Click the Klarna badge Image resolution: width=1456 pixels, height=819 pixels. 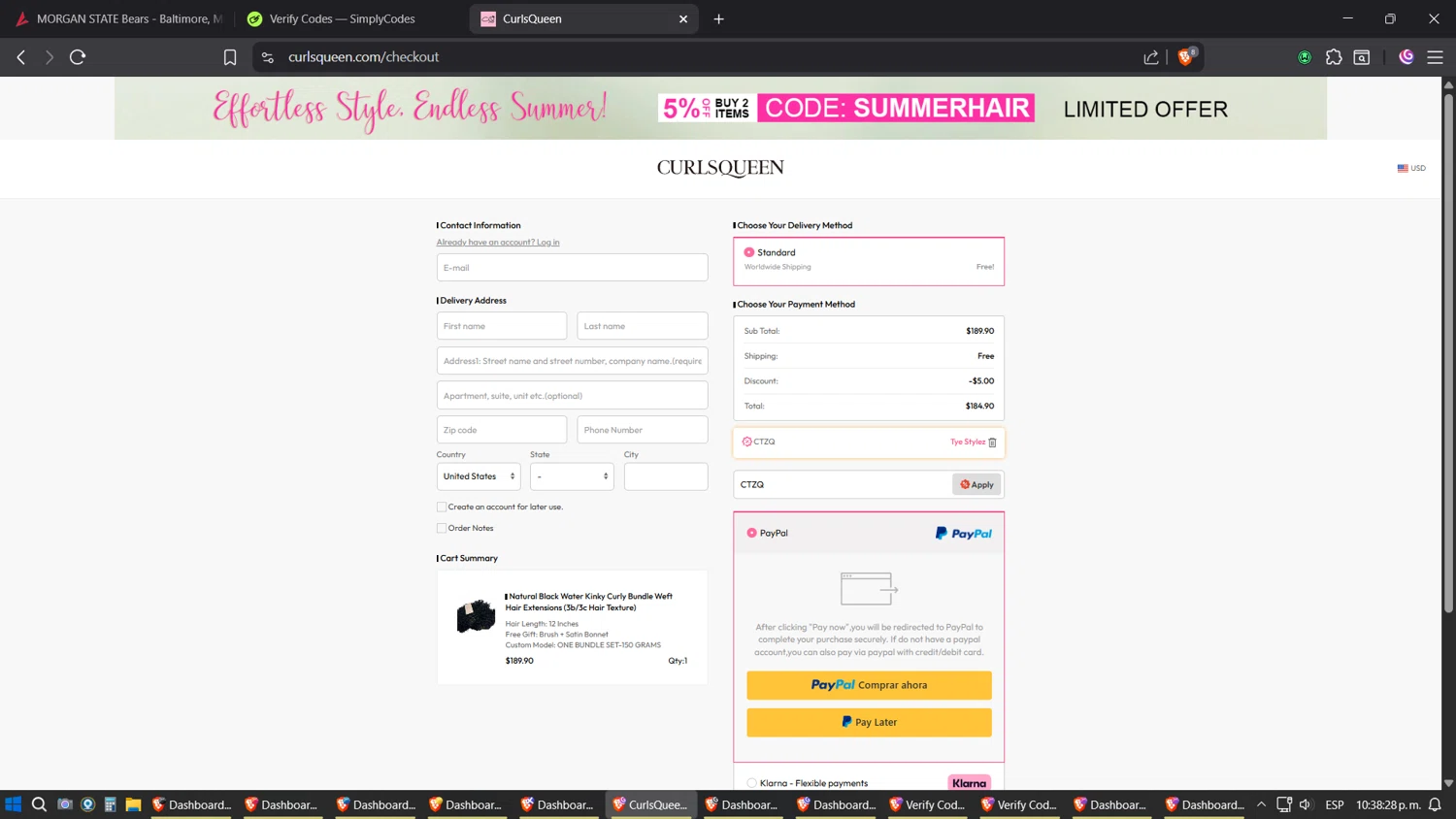[x=969, y=782]
